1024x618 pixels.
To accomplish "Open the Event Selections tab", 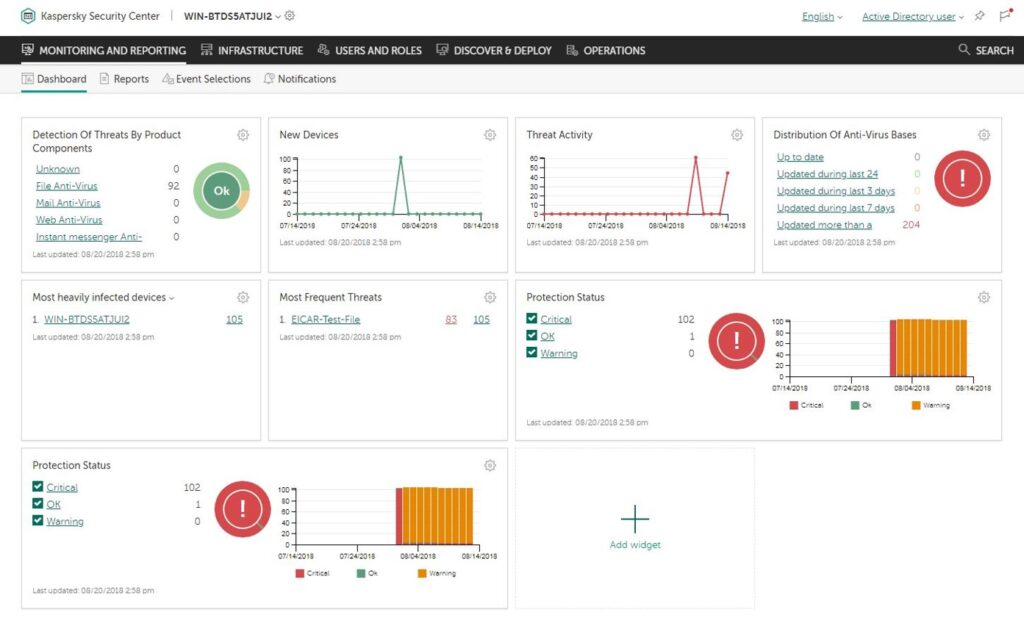I will click(213, 78).
